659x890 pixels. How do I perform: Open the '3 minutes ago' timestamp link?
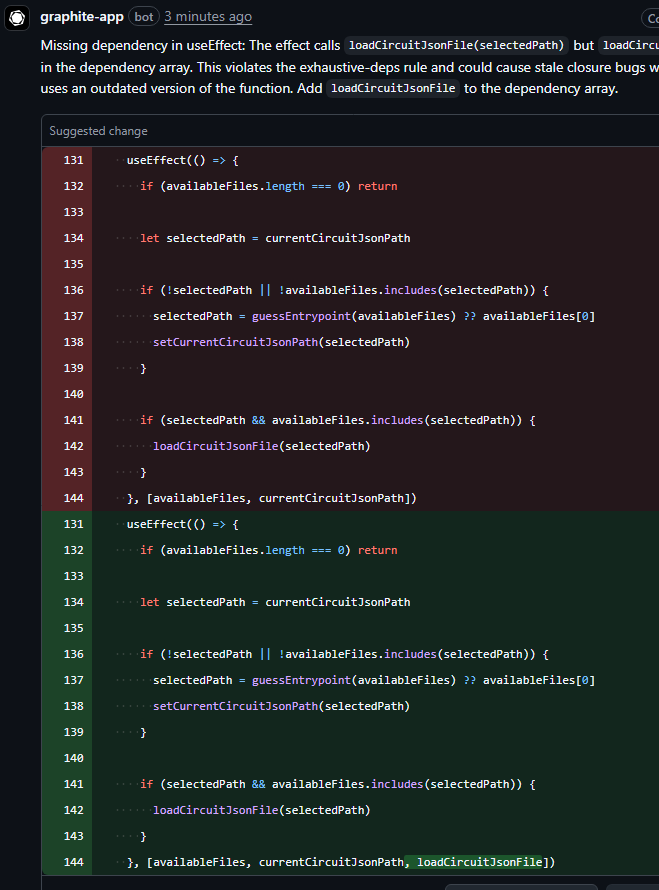[208, 17]
